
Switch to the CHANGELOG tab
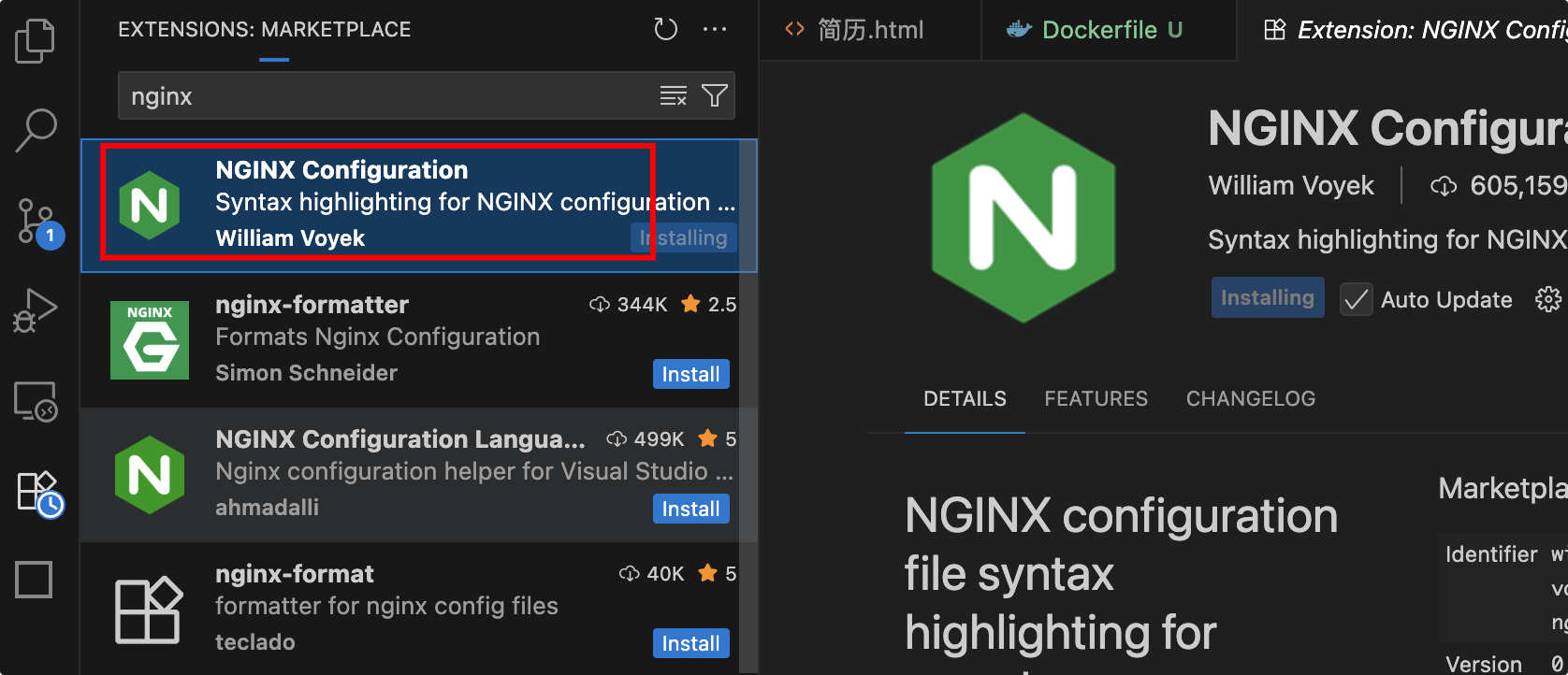click(x=1250, y=399)
